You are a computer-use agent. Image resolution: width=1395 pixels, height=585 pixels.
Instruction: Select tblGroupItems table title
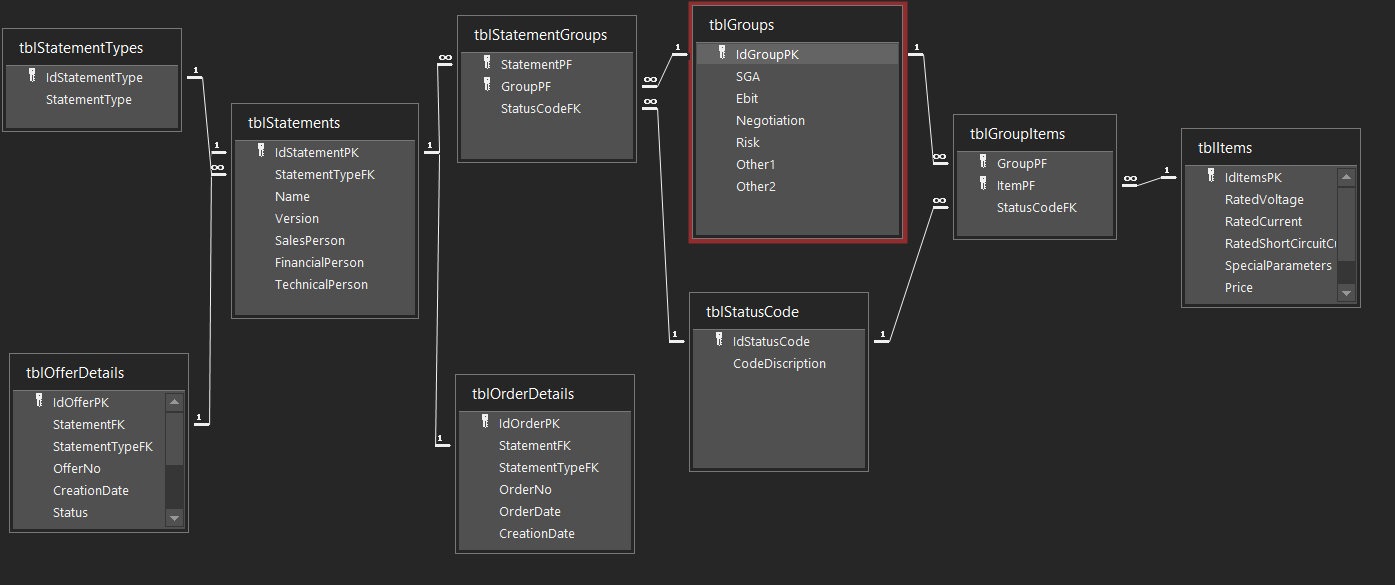[1017, 133]
